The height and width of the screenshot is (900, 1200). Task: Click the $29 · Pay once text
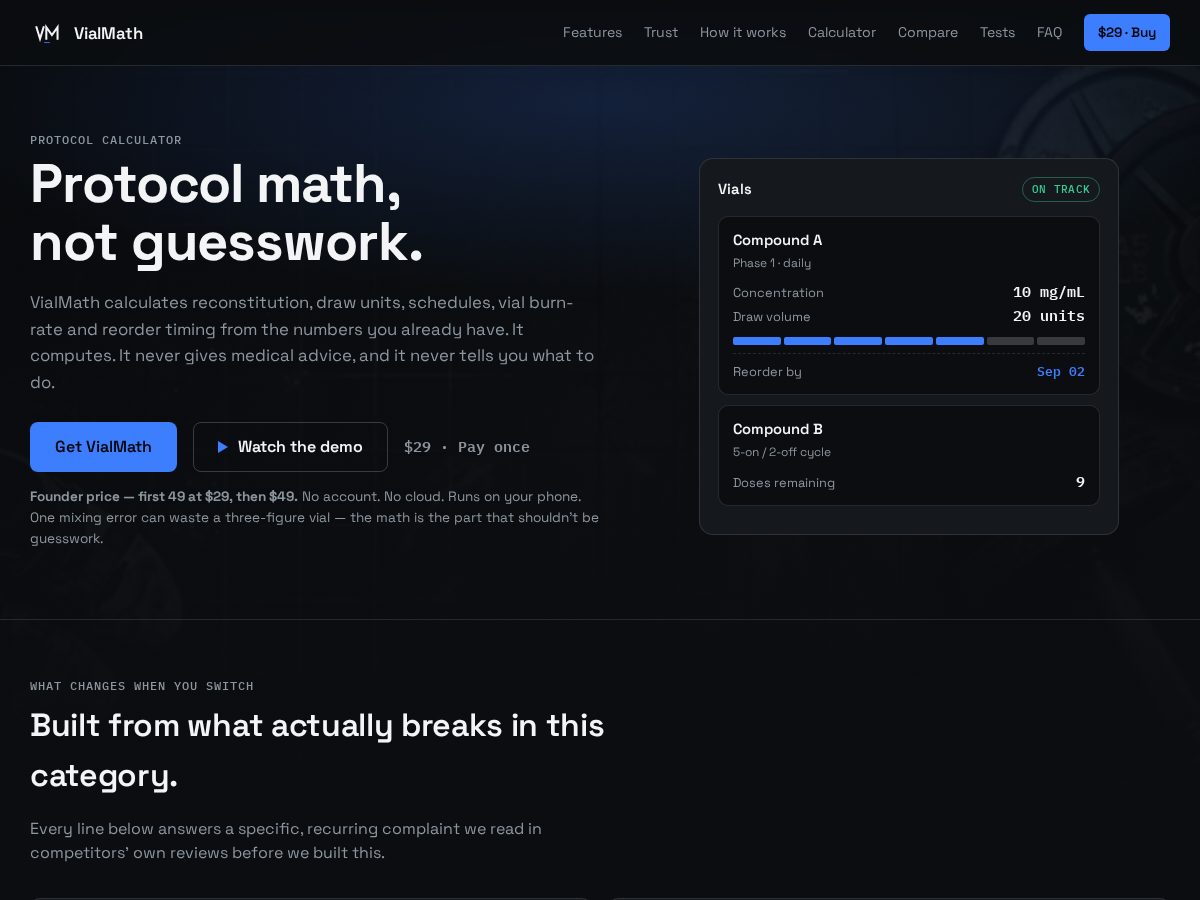coord(467,447)
